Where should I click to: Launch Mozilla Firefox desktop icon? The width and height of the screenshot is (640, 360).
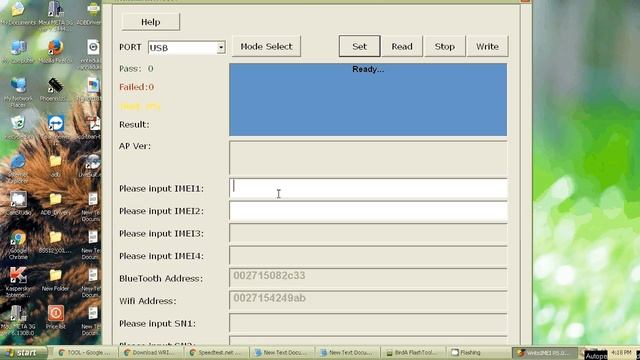55,52
